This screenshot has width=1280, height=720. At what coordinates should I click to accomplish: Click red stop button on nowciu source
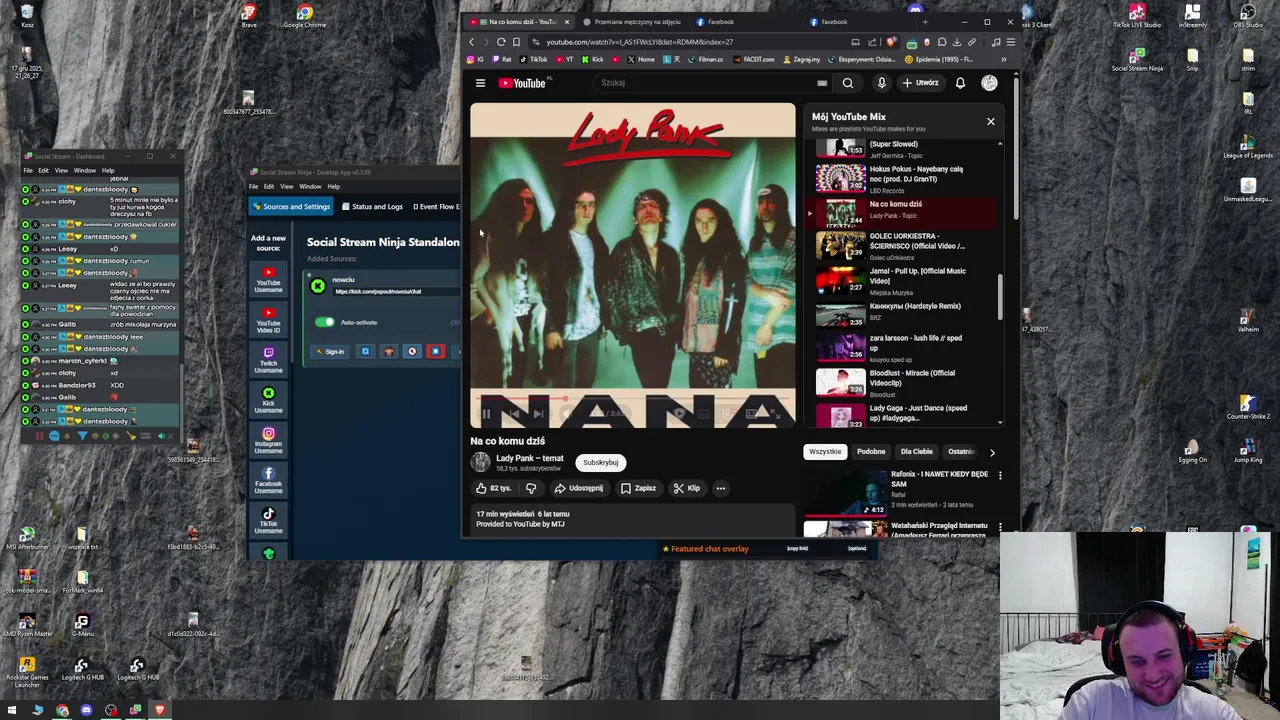(435, 351)
